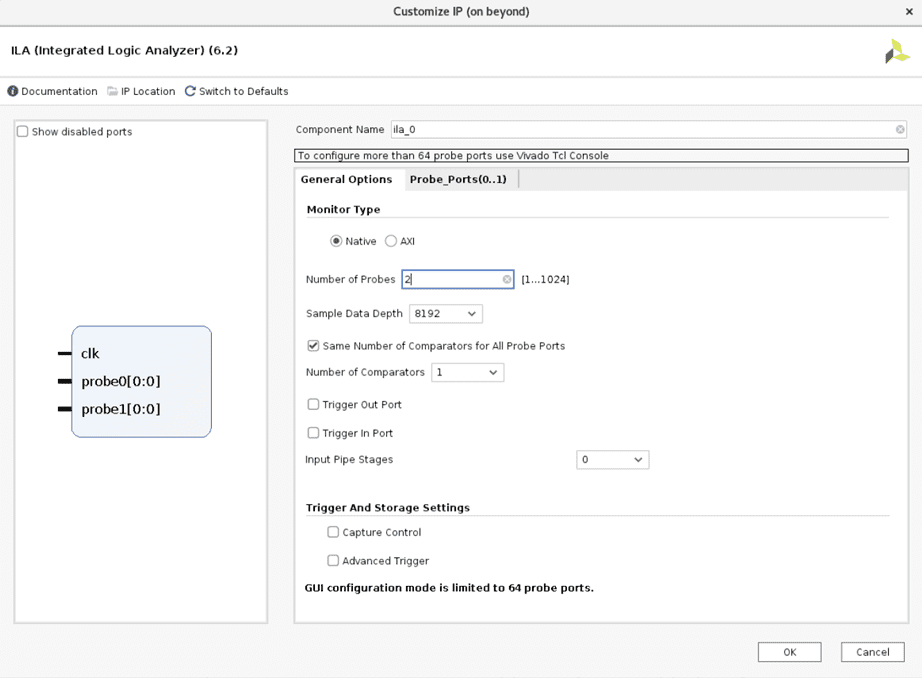Viewport: 922px width, 678px height.
Task: Click Switch to Defaults
Action: 243,91
